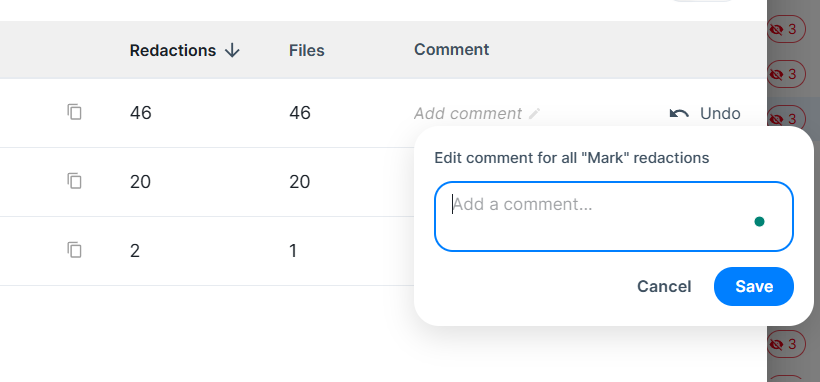Click the sort arrow beside Redactions header
The height and width of the screenshot is (382, 820).
tap(232, 50)
